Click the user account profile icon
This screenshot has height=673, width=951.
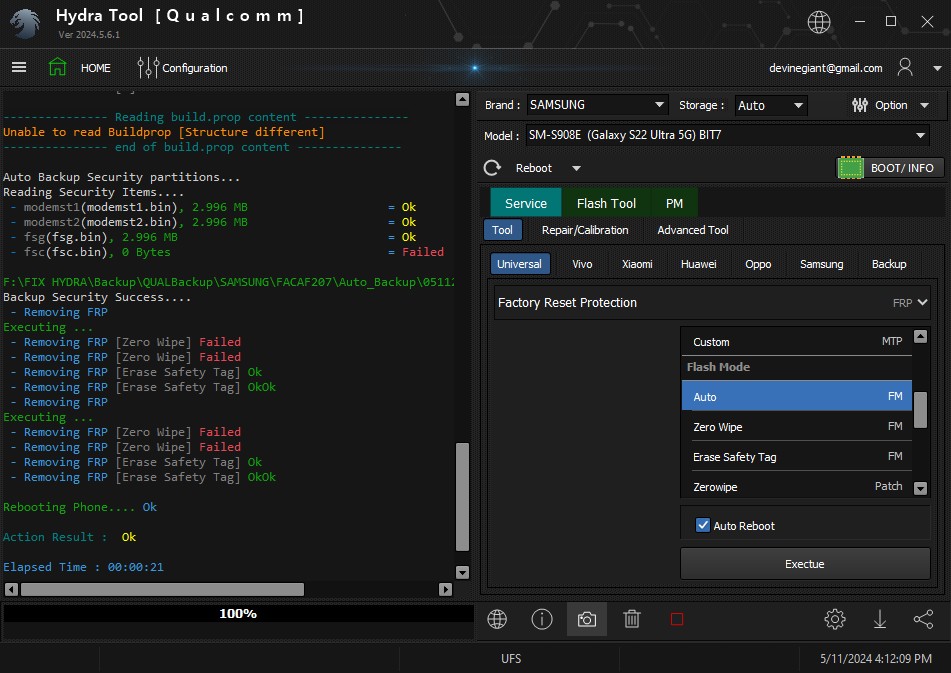pyautogui.click(x=905, y=67)
